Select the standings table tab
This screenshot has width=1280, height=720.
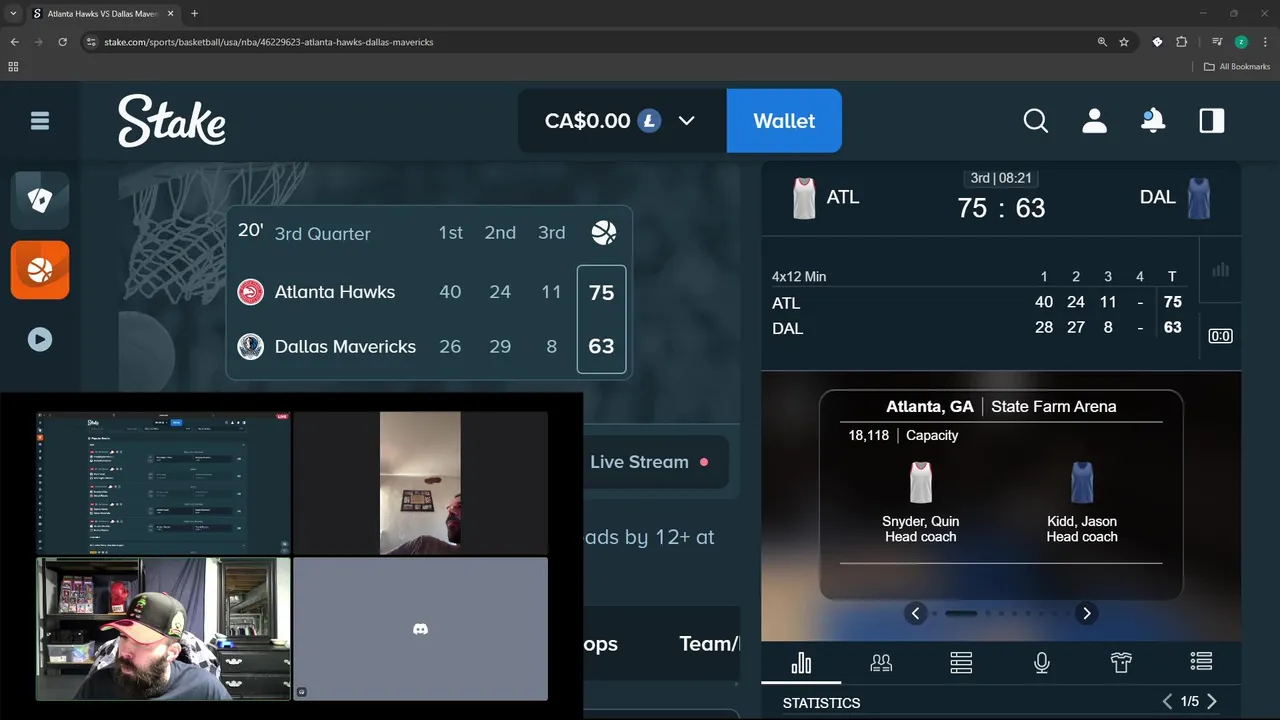[x=961, y=663]
